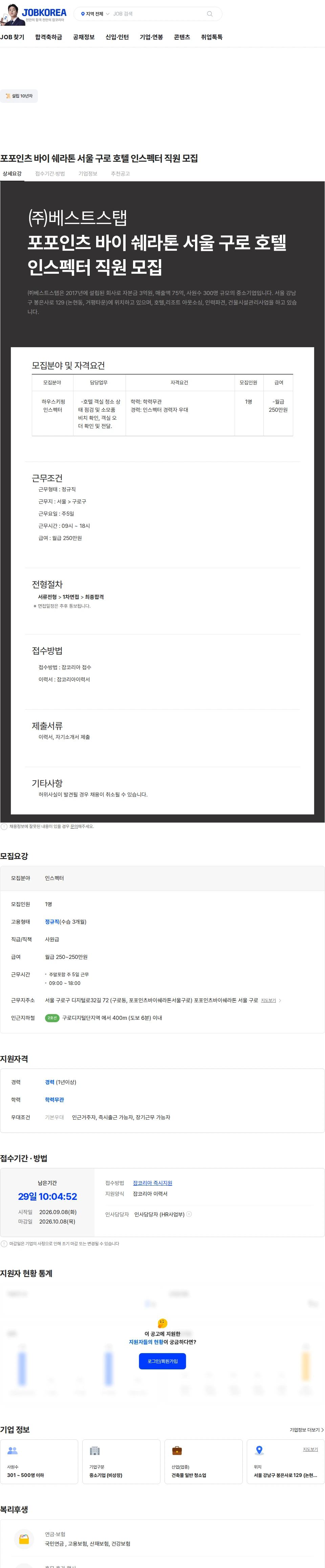Open the 취업톡톡 menu
This screenshot has width=325, height=1568.
click(212, 37)
